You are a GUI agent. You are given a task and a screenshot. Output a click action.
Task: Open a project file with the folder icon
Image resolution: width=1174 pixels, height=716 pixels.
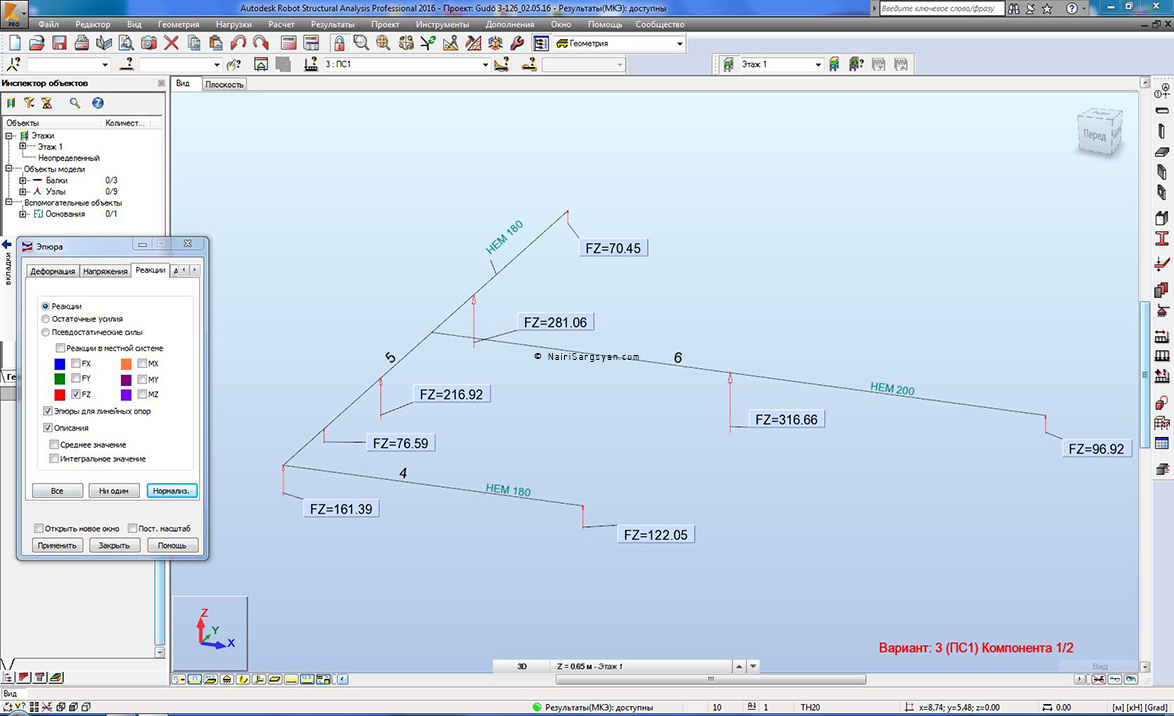(x=37, y=43)
